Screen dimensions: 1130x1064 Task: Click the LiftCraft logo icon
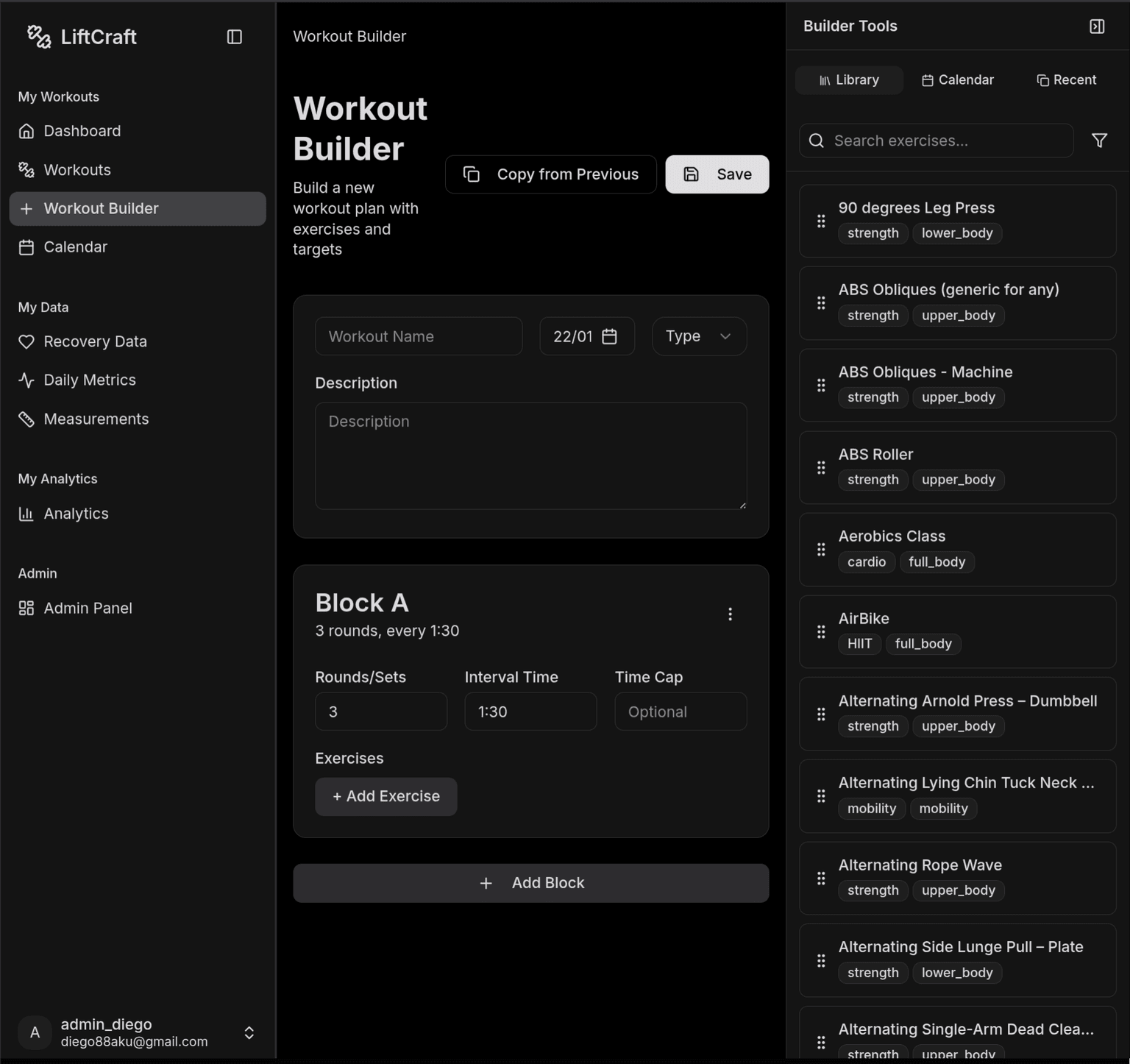(38, 37)
